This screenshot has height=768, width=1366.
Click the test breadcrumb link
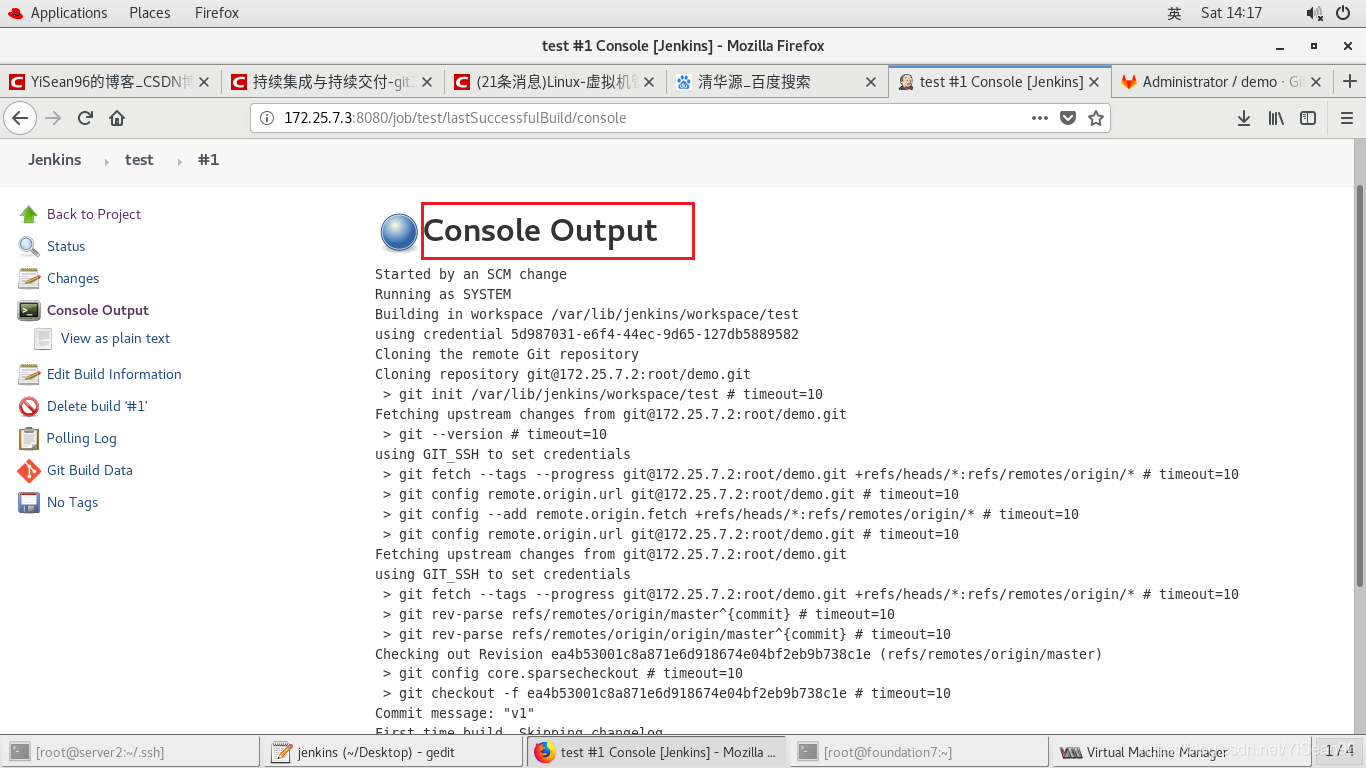click(x=139, y=160)
